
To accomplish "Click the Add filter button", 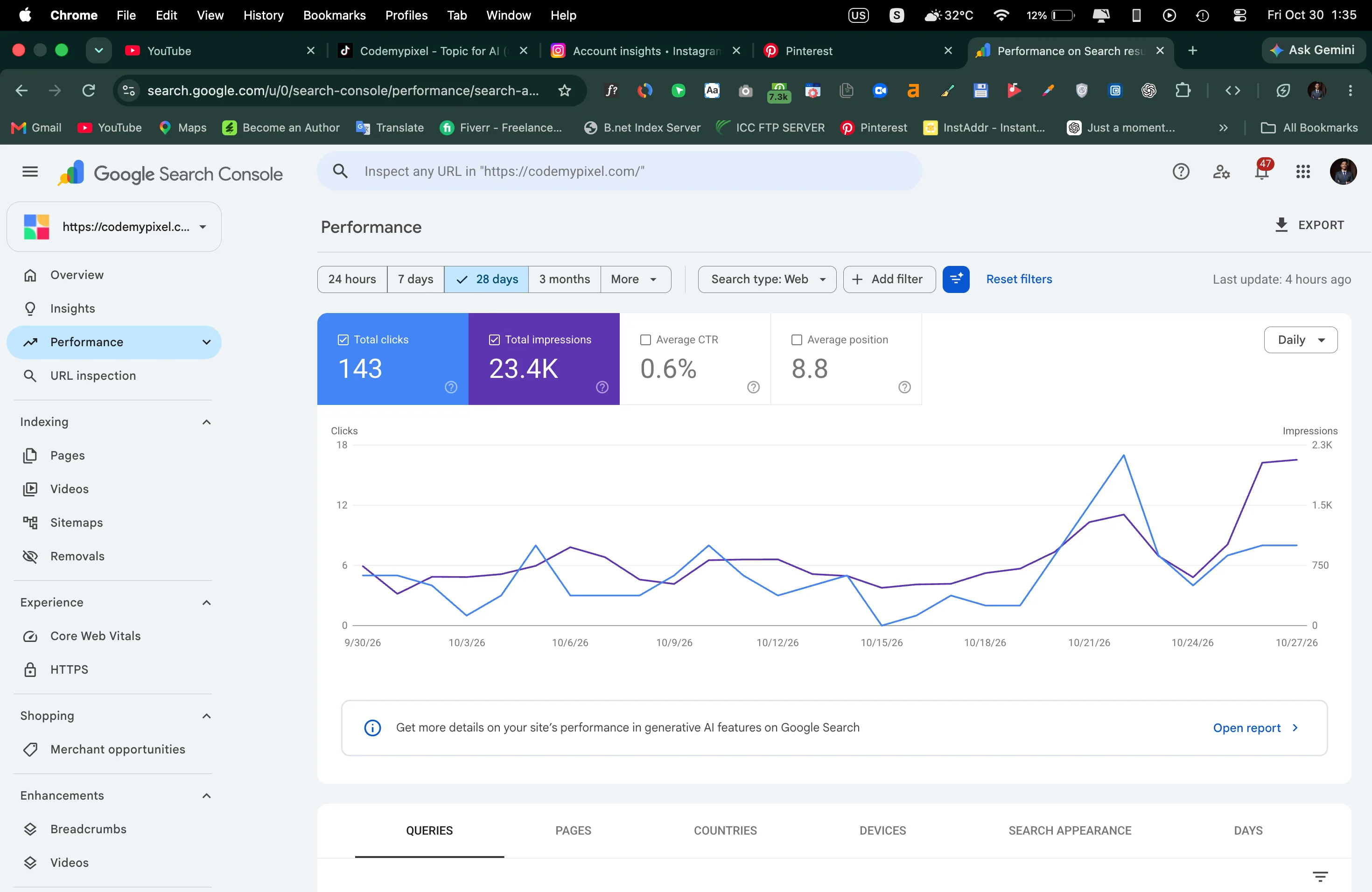I will (889, 279).
